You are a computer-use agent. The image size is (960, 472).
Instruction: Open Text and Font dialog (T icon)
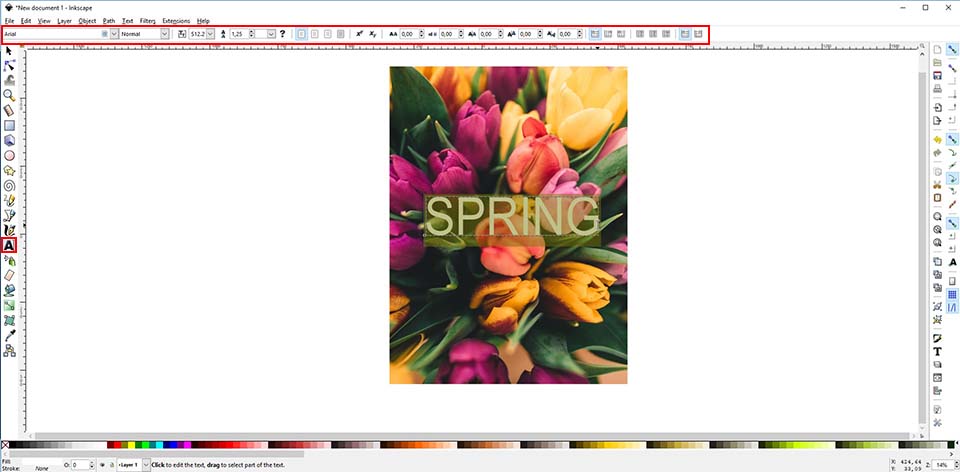(x=937, y=351)
